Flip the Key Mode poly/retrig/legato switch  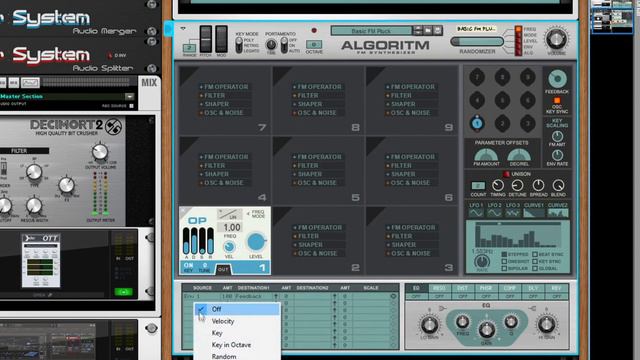click(239, 44)
